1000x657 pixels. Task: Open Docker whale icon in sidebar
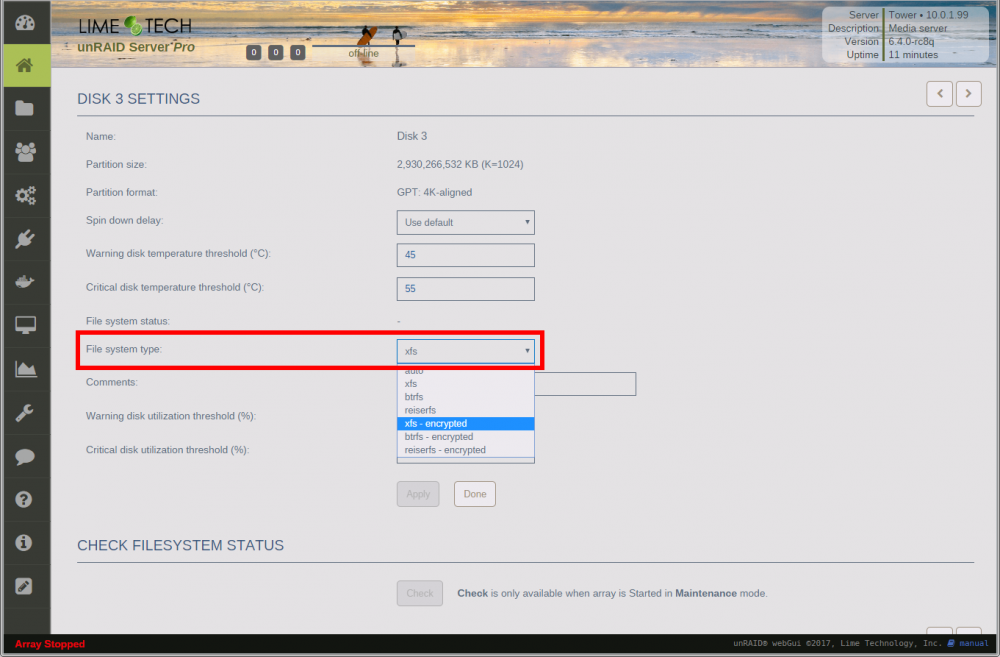(x=25, y=281)
